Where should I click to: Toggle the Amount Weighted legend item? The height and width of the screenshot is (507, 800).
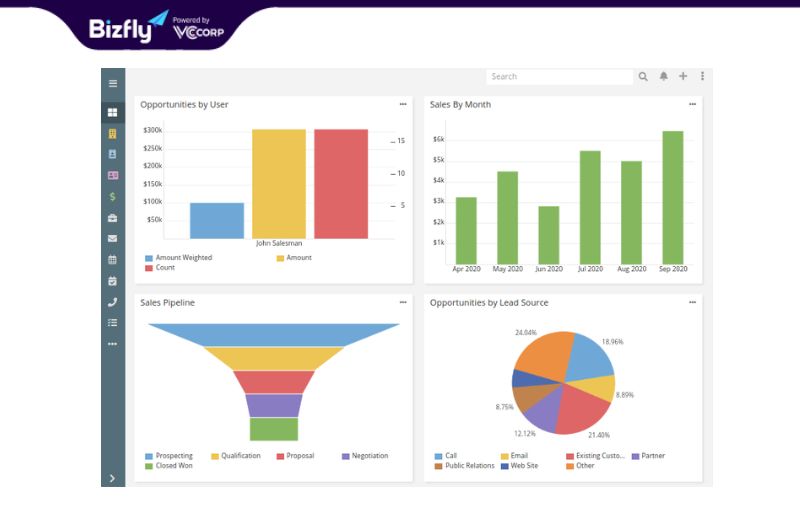pyautogui.click(x=179, y=258)
